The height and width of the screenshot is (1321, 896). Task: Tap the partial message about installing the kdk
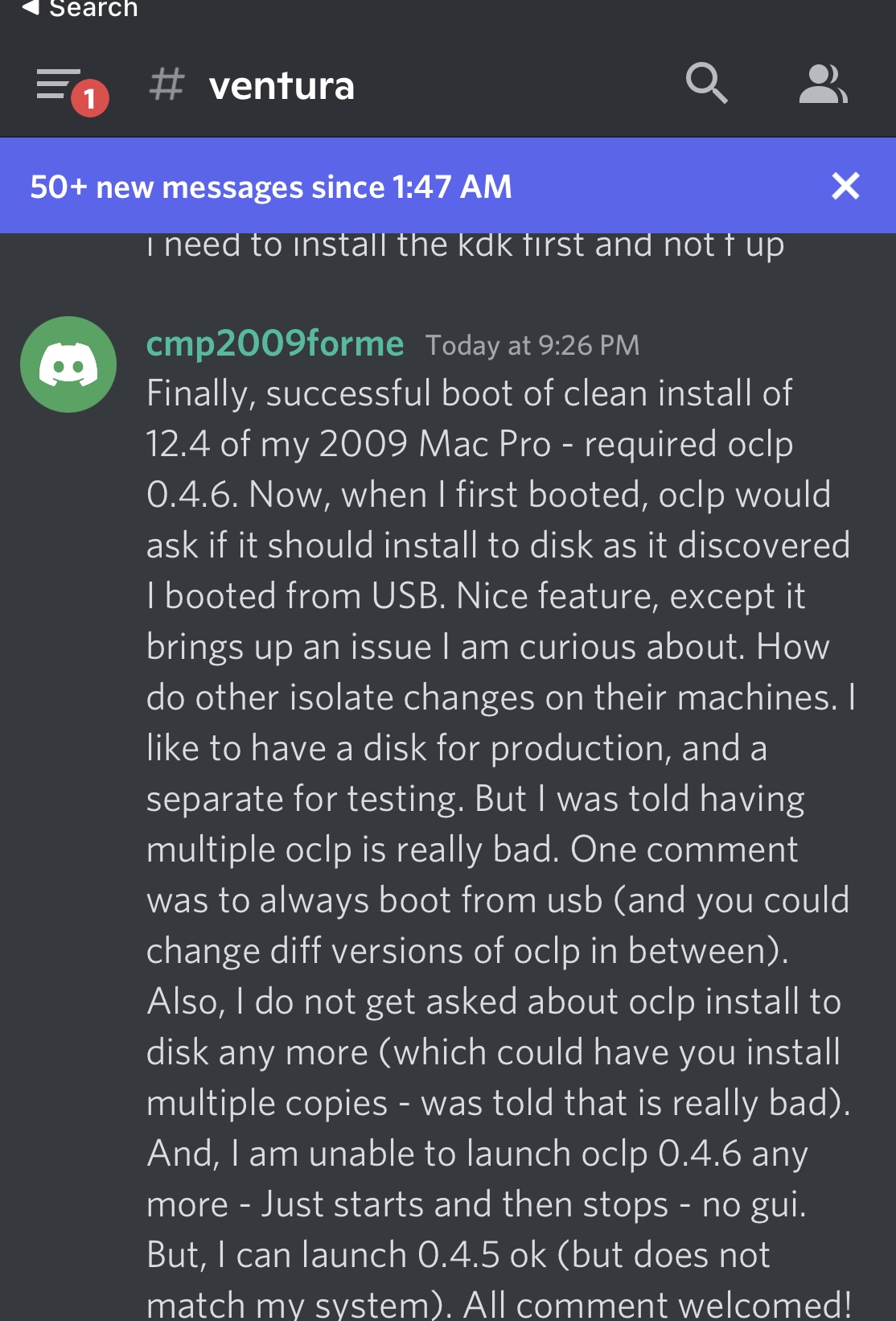pos(465,245)
